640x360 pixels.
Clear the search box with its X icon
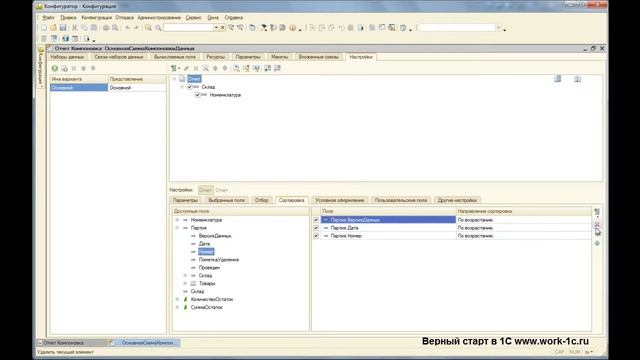pos(222,28)
